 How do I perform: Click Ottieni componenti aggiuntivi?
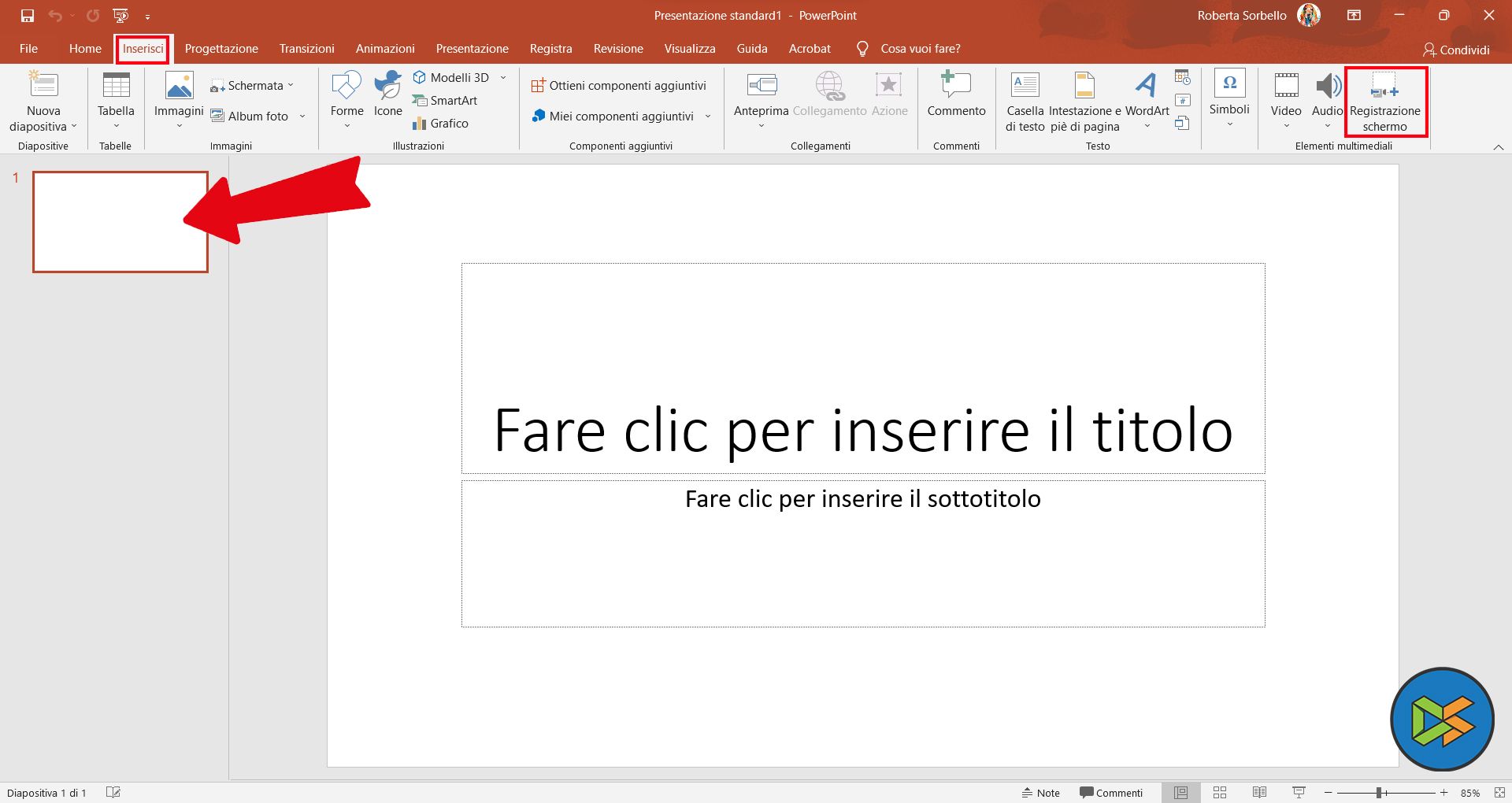(x=619, y=86)
